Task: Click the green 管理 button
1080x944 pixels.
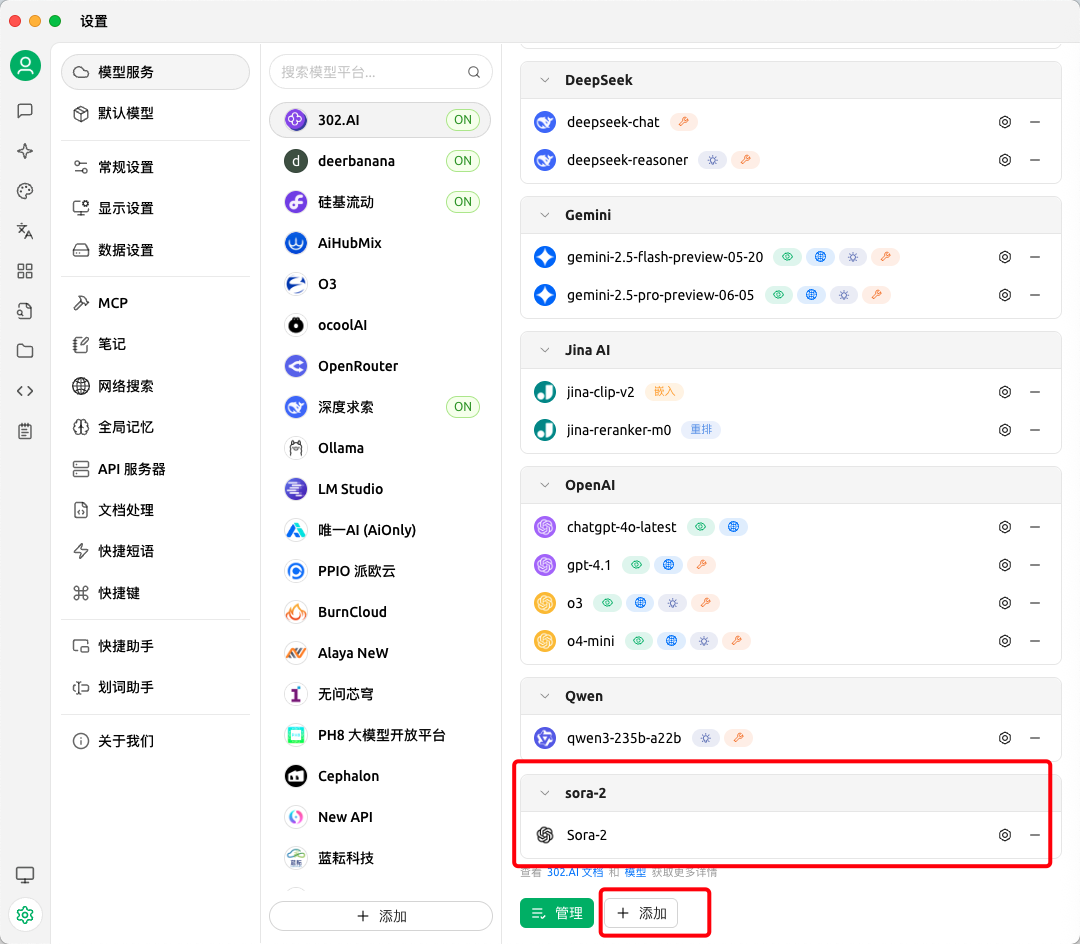Action: coord(556,912)
